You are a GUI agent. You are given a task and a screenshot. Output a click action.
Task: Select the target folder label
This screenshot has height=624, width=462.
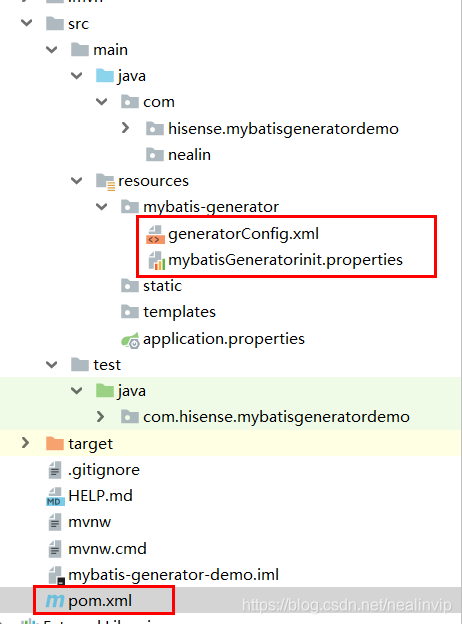pos(90,444)
